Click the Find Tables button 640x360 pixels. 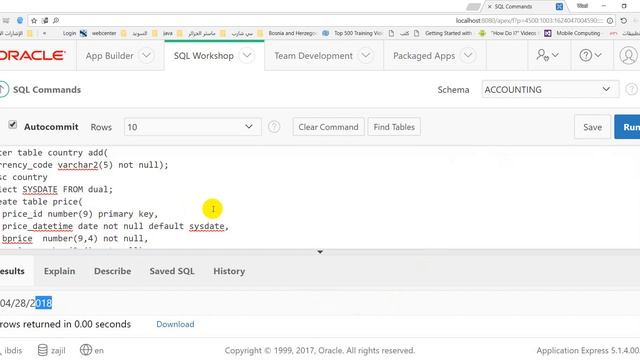click(394, 127)
